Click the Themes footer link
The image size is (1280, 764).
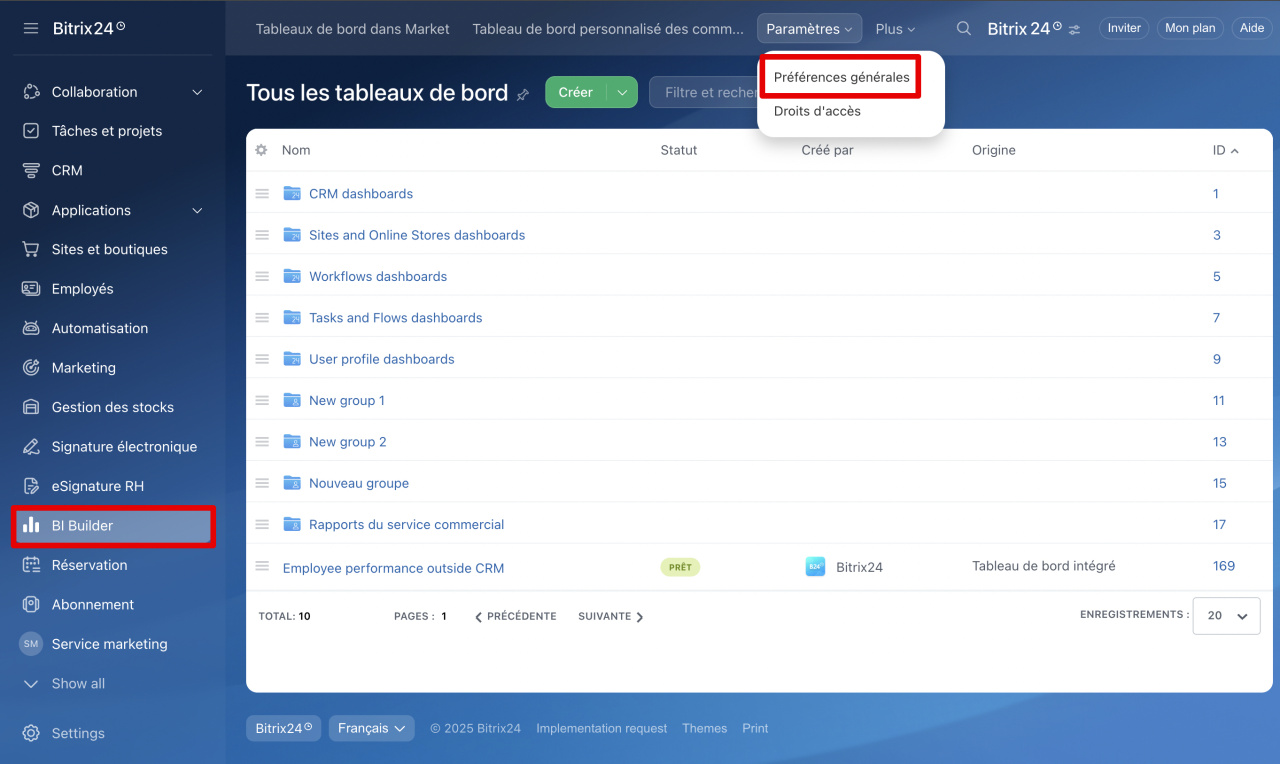pos(705,729)
